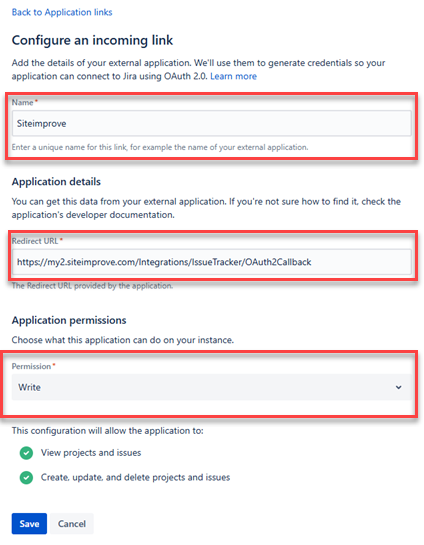This screenshot has width=424, height=545.
Task: Click the hint text about entering a unique name
Action: coord(160,147)
